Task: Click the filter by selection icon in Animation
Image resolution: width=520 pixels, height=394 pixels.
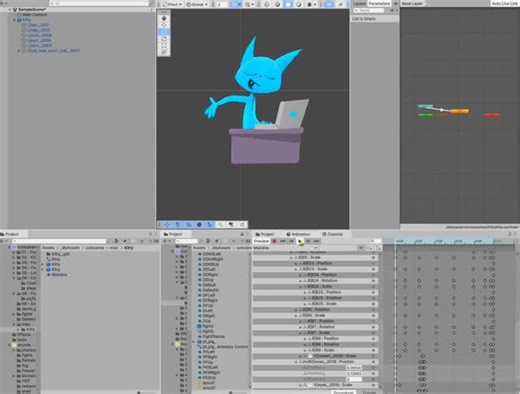Action: tap(361, 248)
